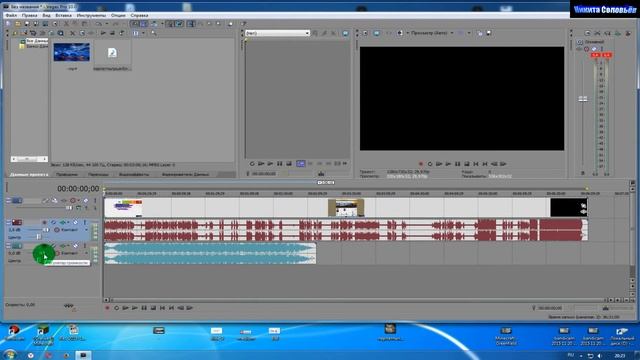Click the video track Track Motion icon
The width and height of the screenshot is (640, 360).
pyautogui.click(x=54, y=200)
